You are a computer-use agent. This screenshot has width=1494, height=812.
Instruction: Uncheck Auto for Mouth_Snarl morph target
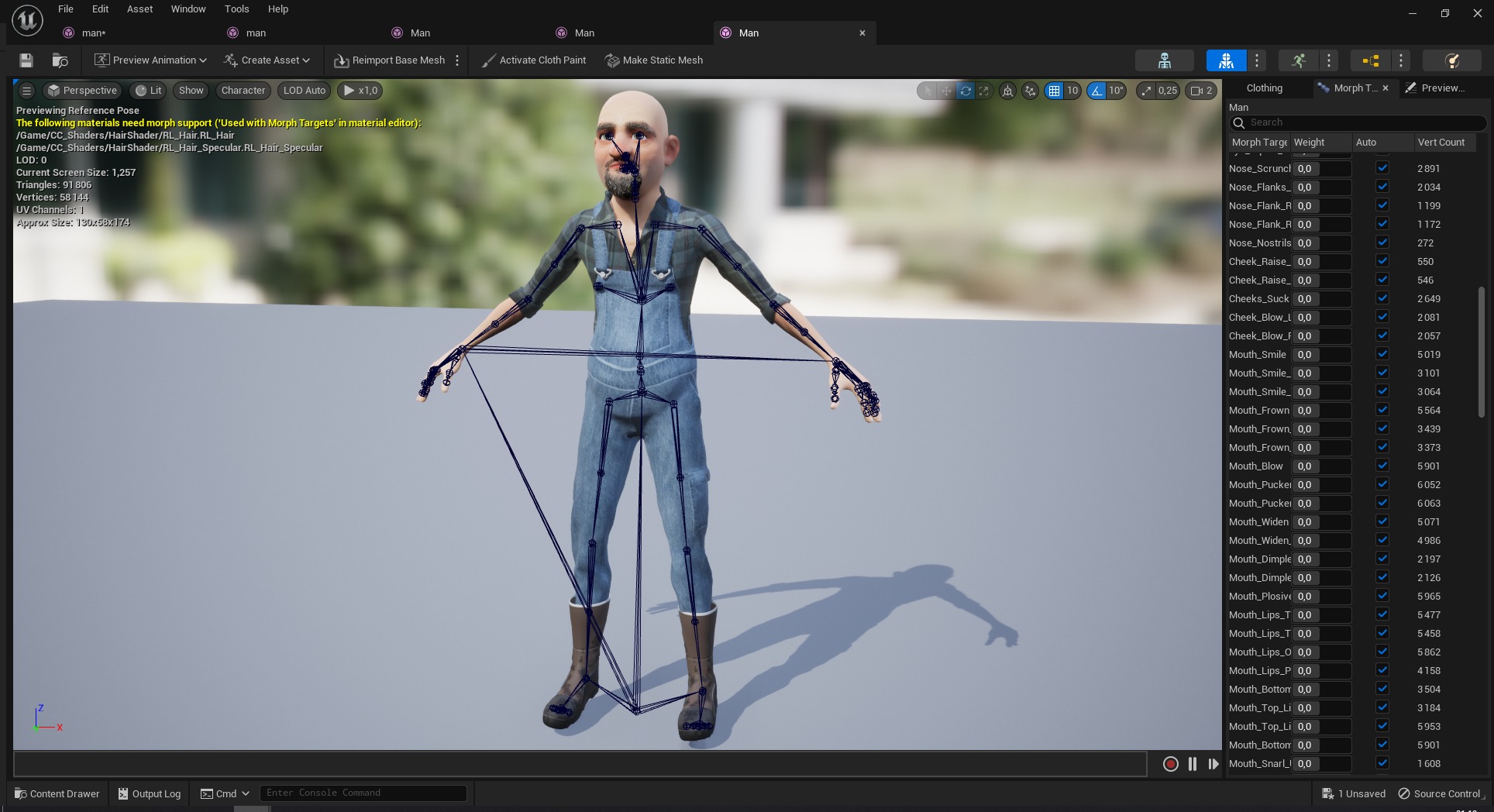click(x=1382, y=763)
